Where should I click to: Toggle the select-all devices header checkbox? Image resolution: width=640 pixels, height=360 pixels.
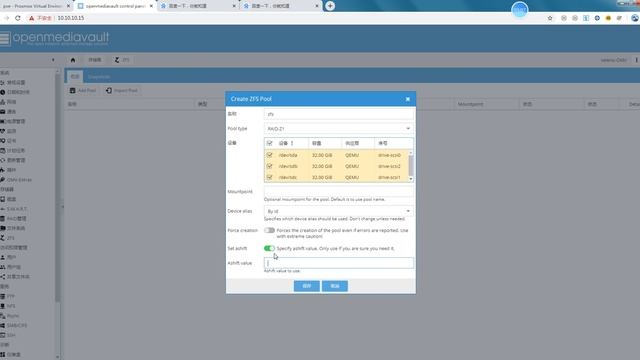(x=269, y=143)
